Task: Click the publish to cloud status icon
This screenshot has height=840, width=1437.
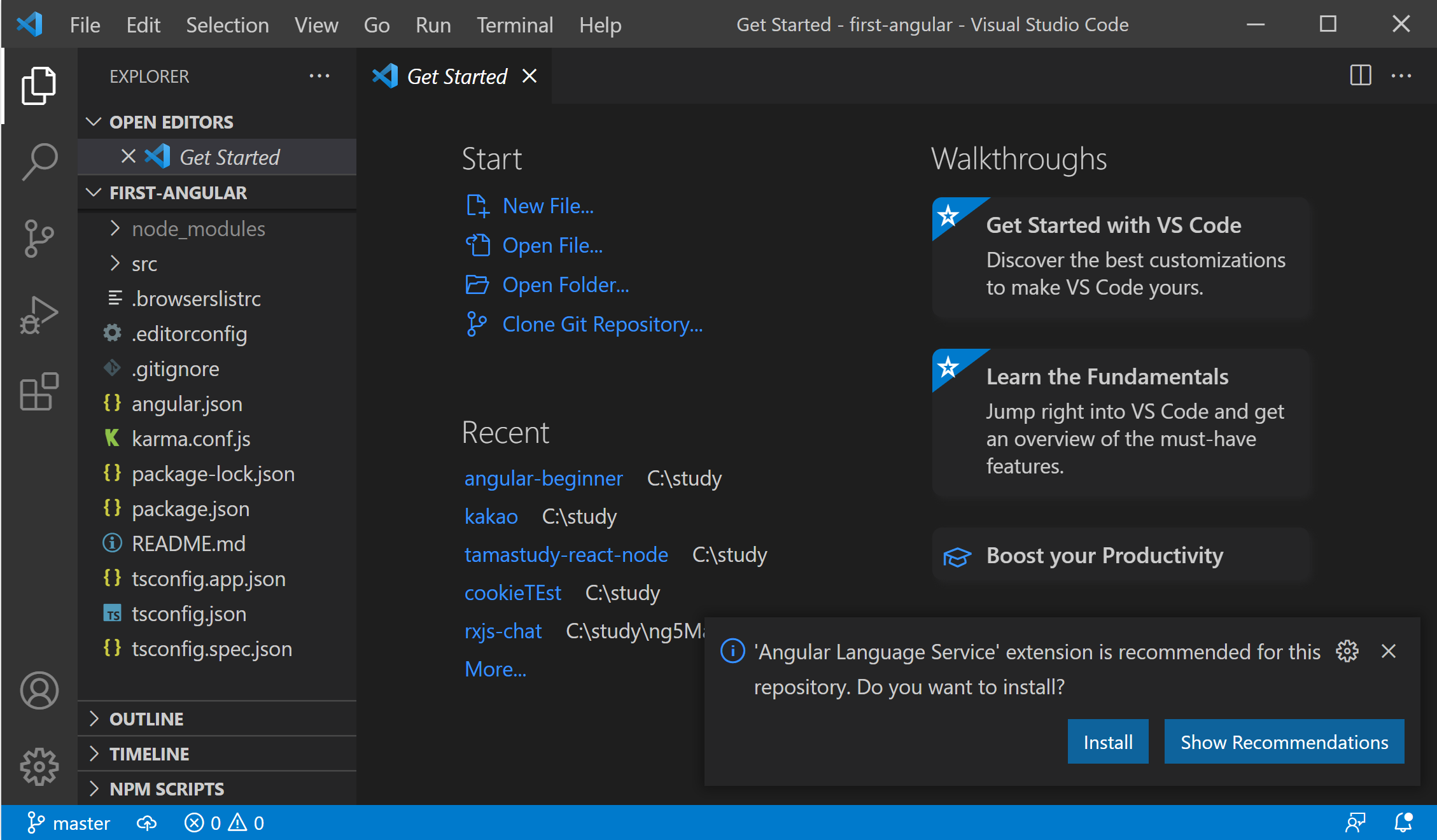Action: click(146, 823)
